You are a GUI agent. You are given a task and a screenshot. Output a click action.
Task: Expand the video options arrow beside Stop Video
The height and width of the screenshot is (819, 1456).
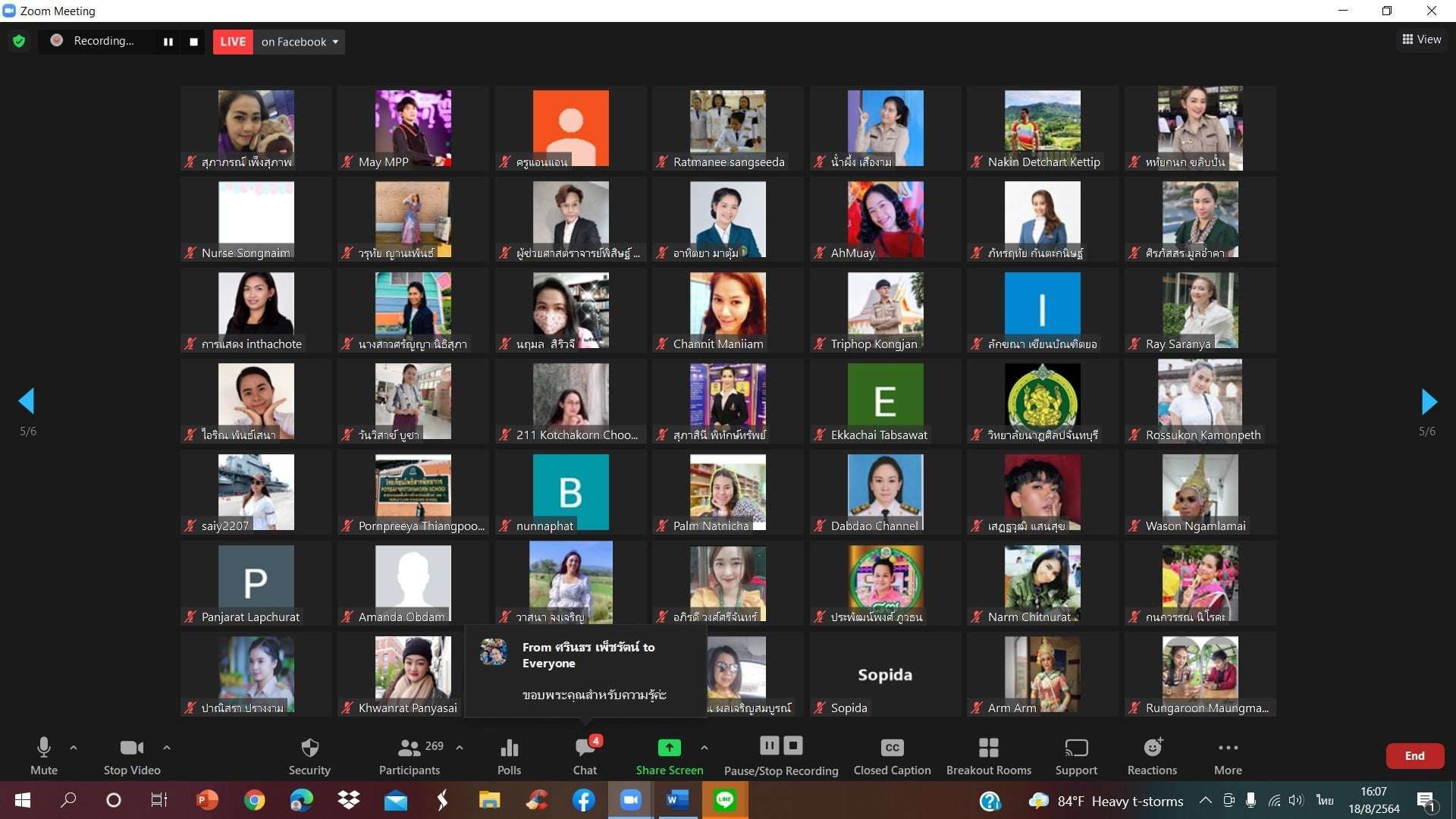(167, 748)
